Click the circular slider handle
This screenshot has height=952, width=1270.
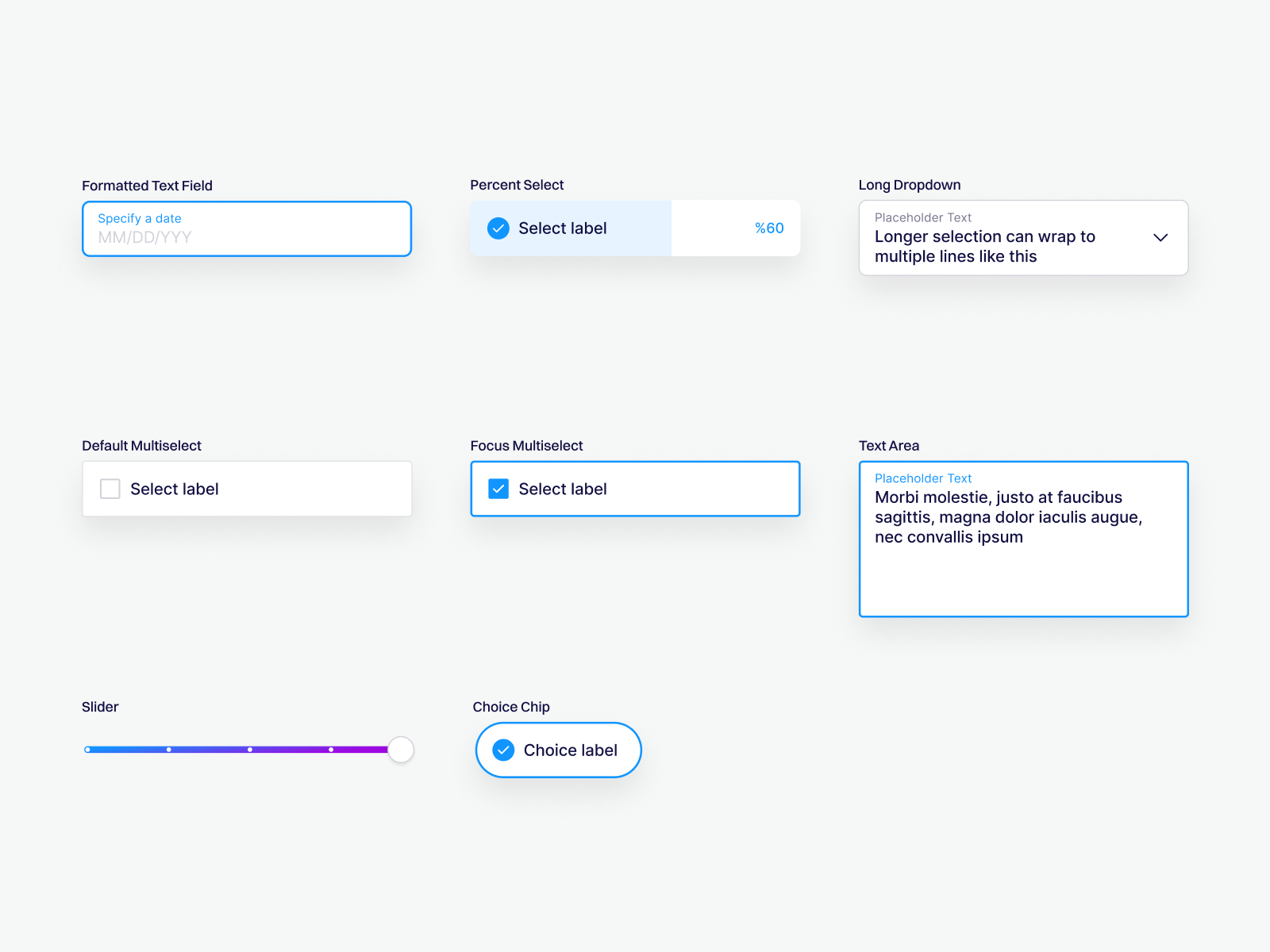pyautogui.click(x=401, y=749)
